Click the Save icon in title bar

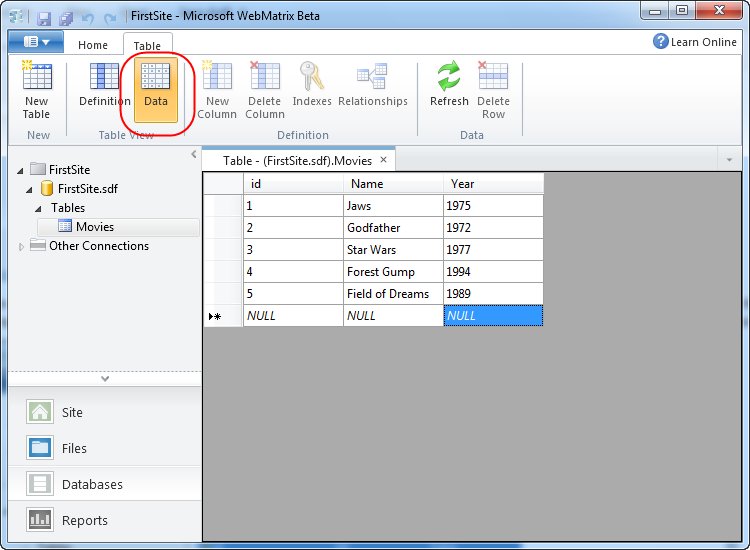point(44,18)
